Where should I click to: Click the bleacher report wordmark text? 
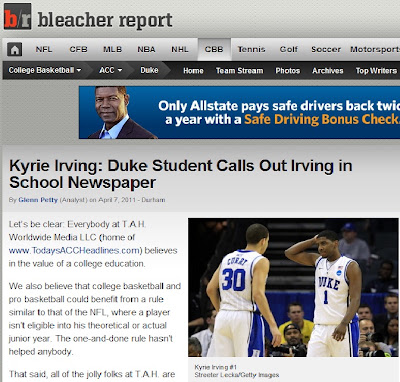105,20
